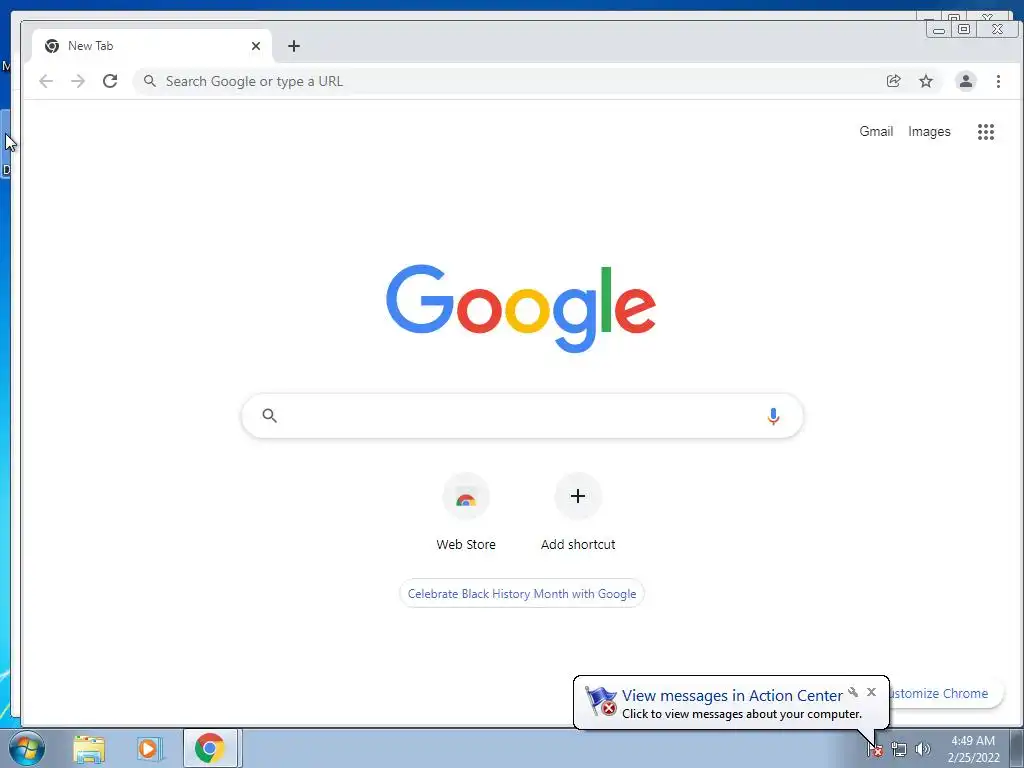Screen dimensions: 1024x768
Task: Click the Chrome favicon on the New Tab
Action: point(52,46)
